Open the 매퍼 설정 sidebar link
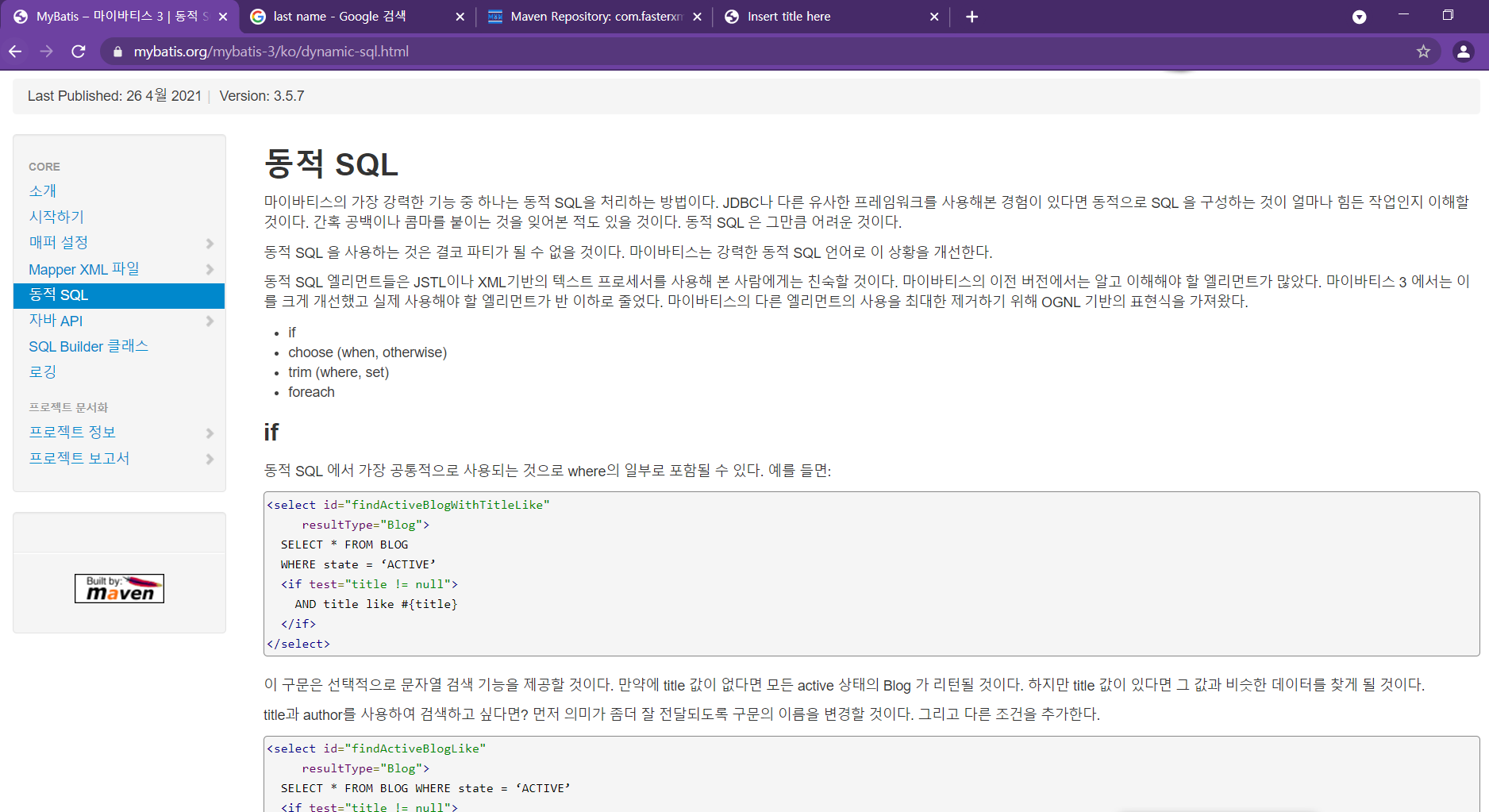1489x812 pixels. coord(59,243)
